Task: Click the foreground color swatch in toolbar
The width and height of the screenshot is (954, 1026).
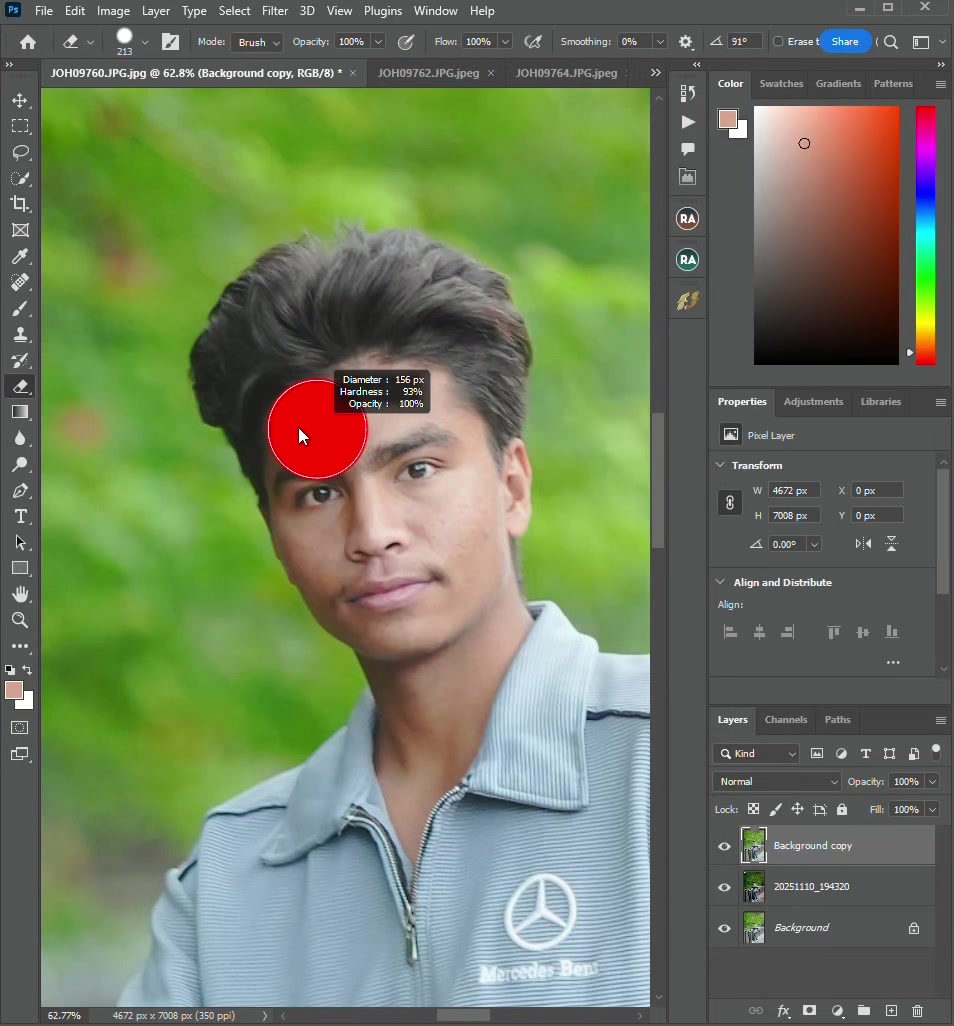Action: 14,690
